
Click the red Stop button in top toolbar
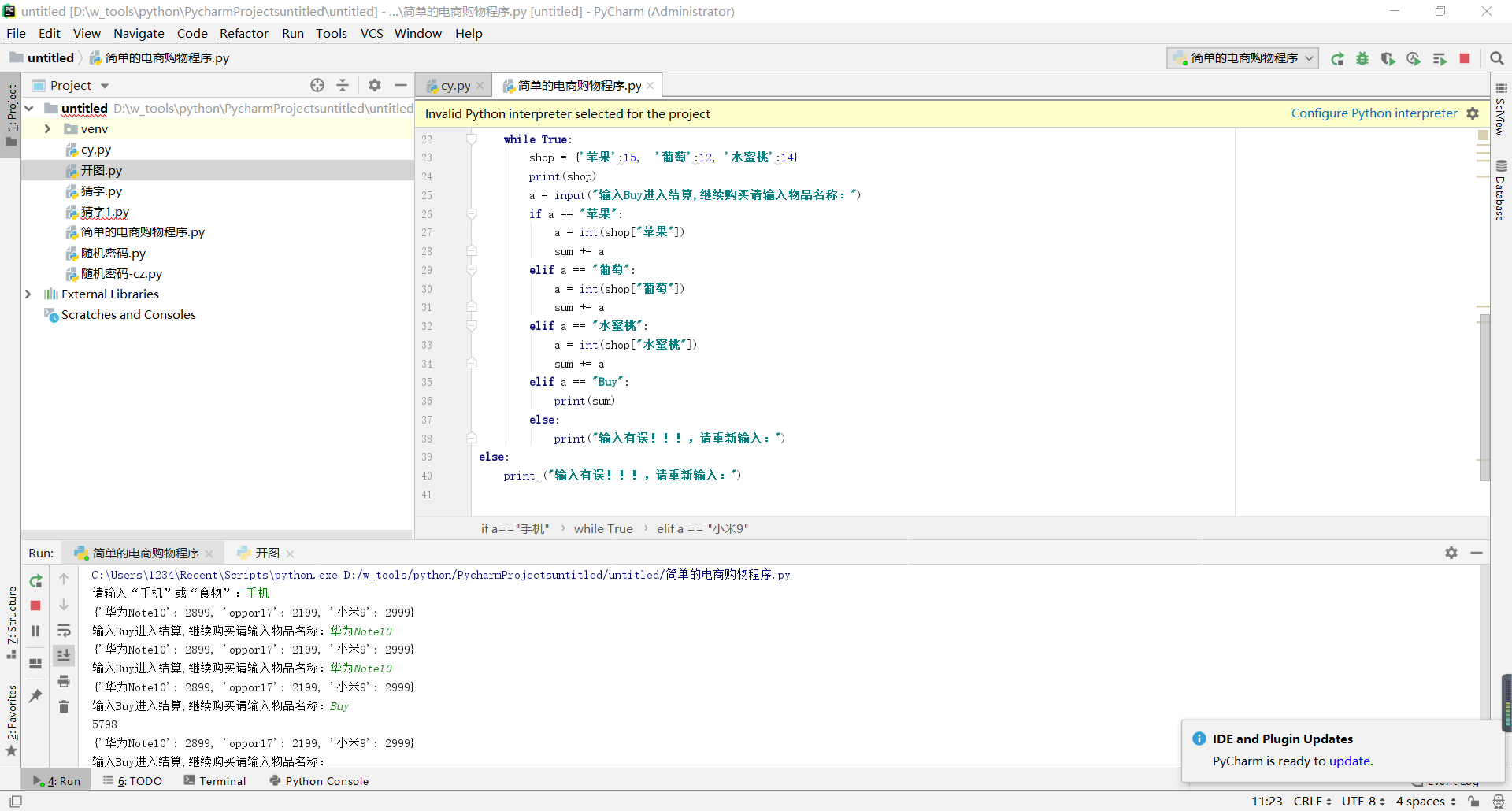point(1465,58)
